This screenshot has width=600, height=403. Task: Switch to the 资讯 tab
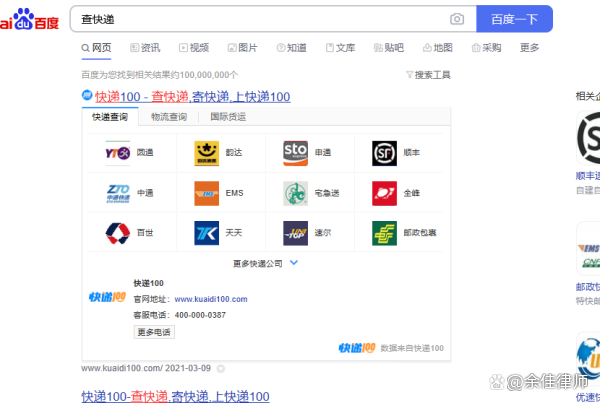[x=145, y=48]
